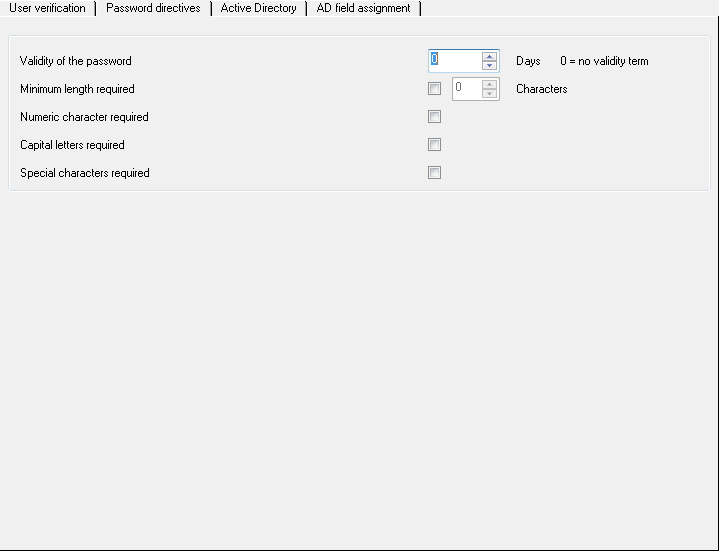Go to the AD field assignment tab
Screen dimensions: 719x551
point(363,8)
